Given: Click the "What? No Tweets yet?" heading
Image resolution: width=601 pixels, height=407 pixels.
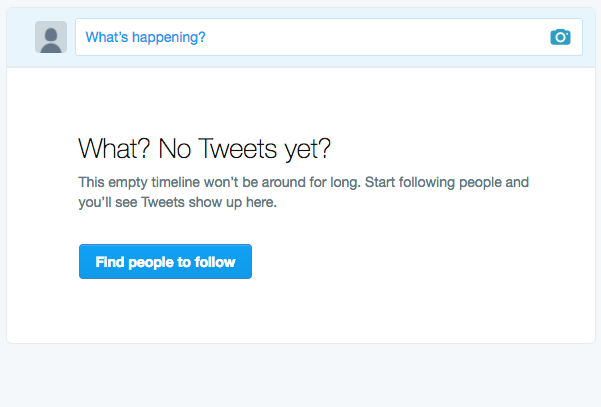Looking at the screenshot, I should coord(204,149).
